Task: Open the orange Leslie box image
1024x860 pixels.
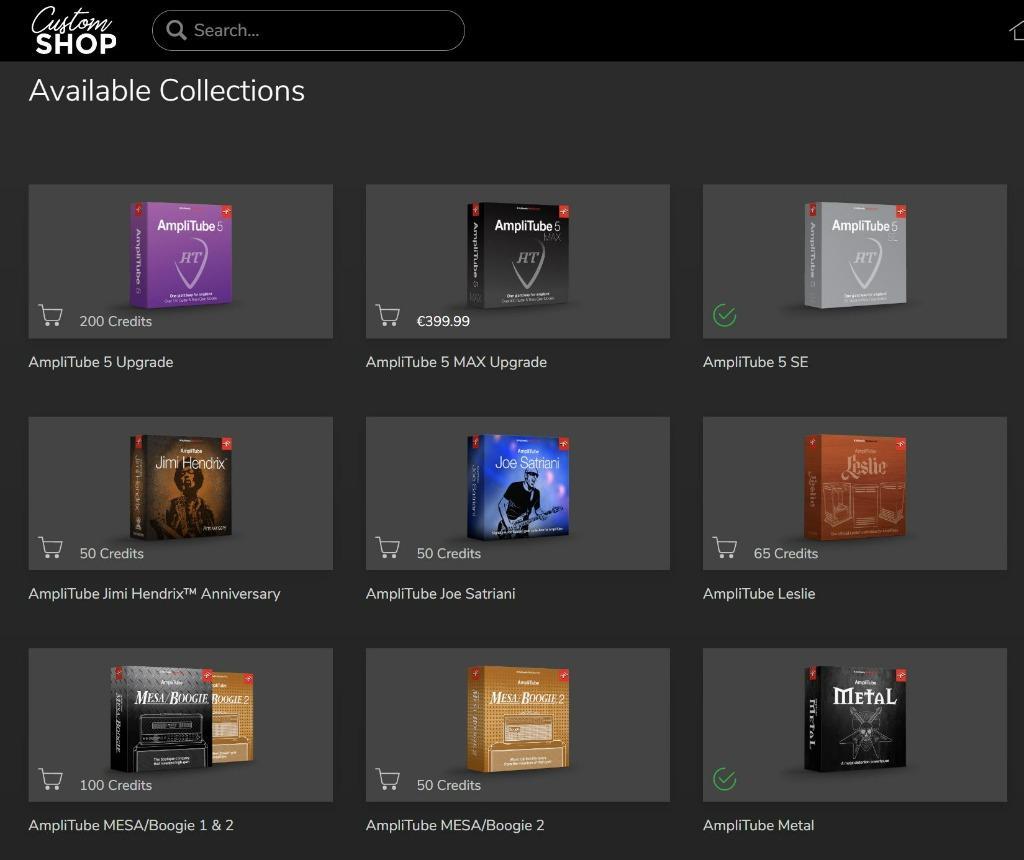Action: pos(855,487)
